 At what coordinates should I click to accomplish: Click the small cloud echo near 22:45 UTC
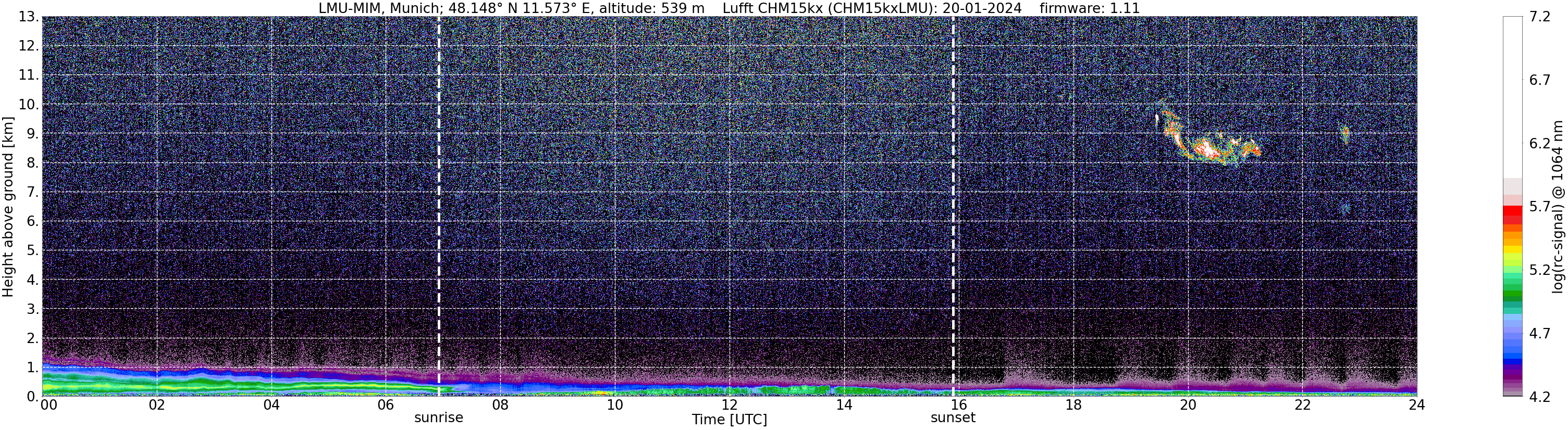click(x=1344, y=134)
